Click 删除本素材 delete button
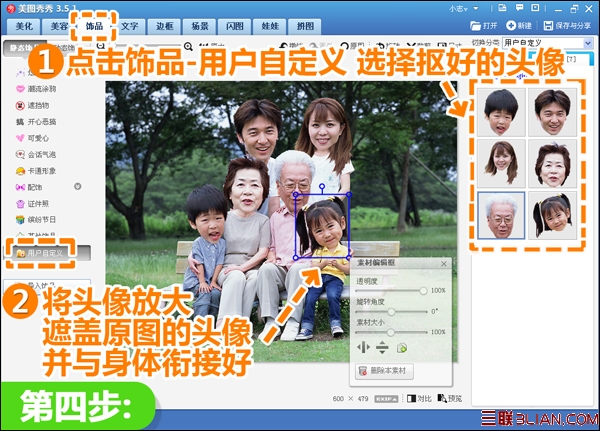600x431 pixels. tap(384, 371)
